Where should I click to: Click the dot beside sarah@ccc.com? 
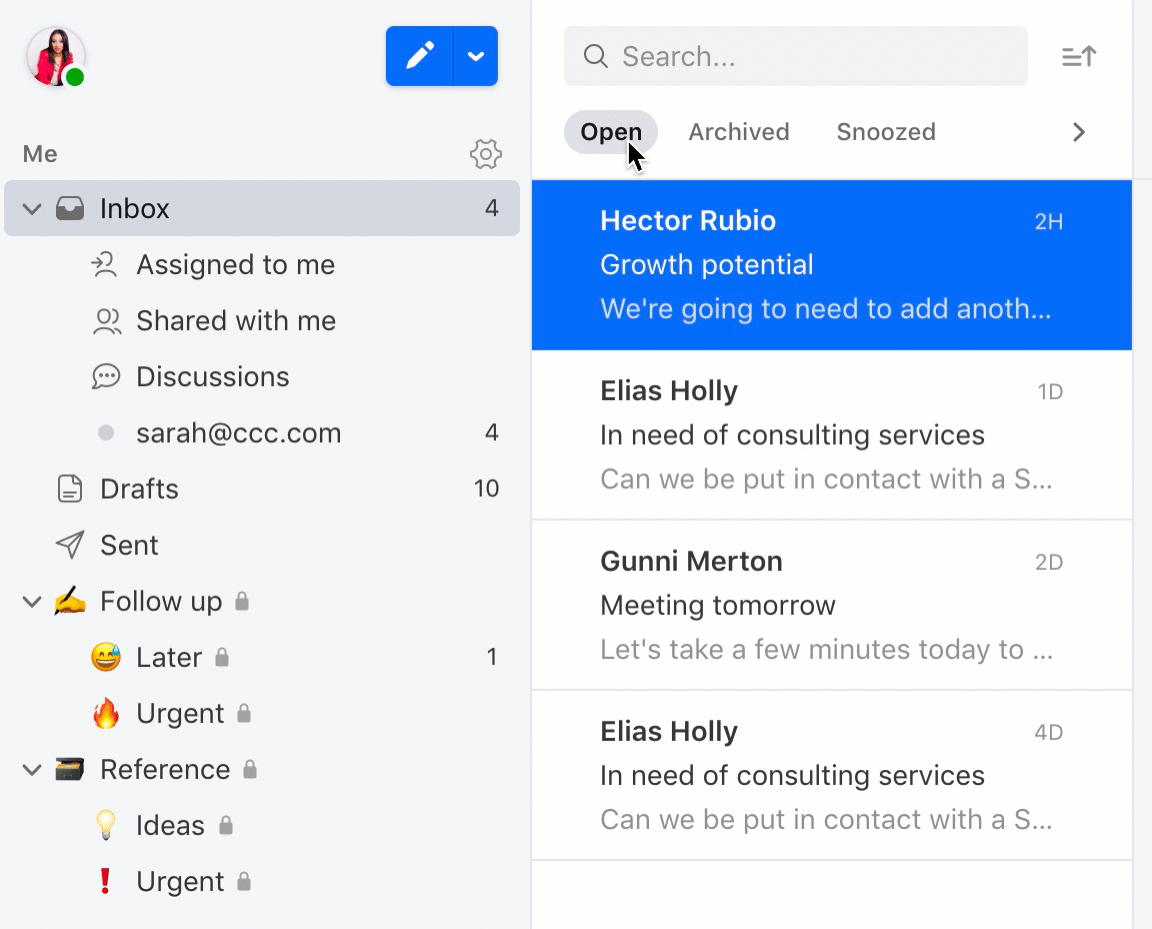[106, 433]
